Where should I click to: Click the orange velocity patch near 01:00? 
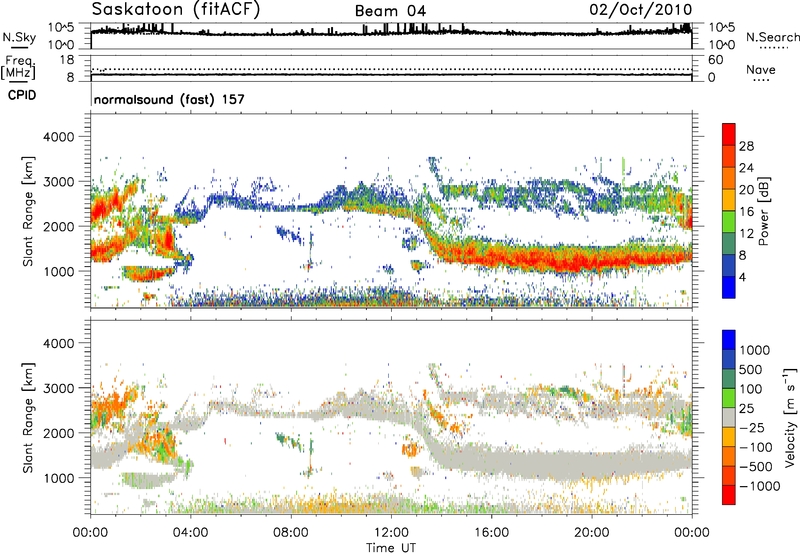pyautogui.click(x=113, y=403)
